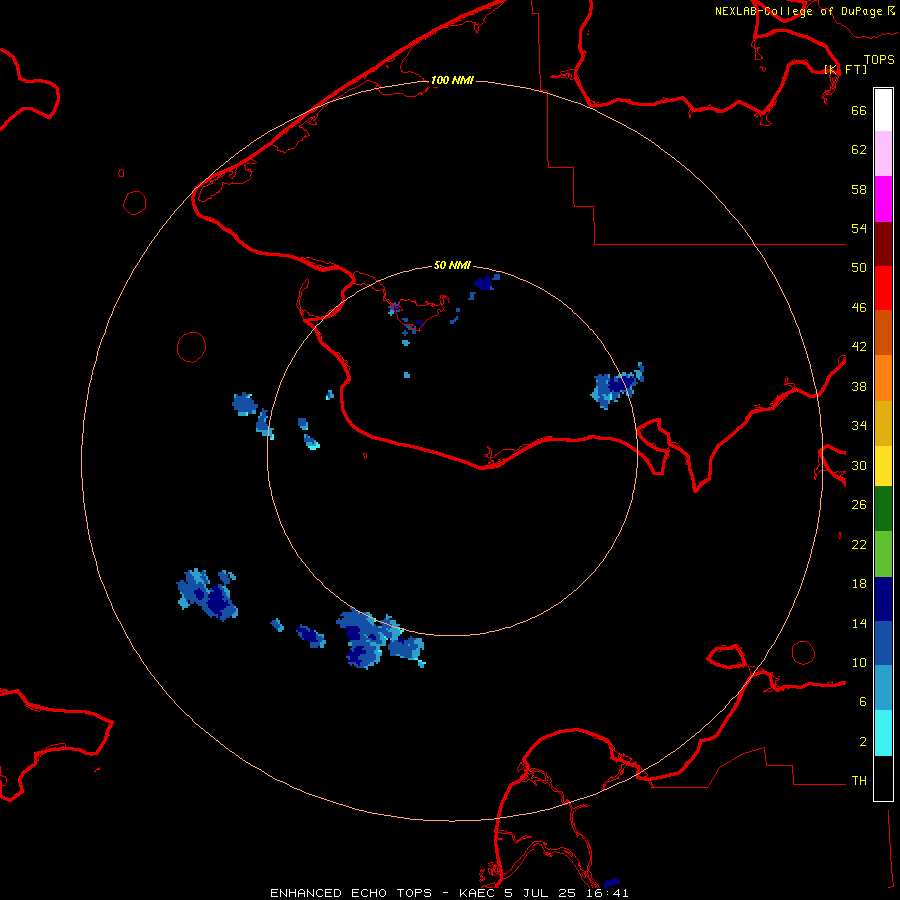The image size is (900, 900).
Task: Click the large echo cluster on the bottom of the 50 NMI ring
Action: [381, 639]
